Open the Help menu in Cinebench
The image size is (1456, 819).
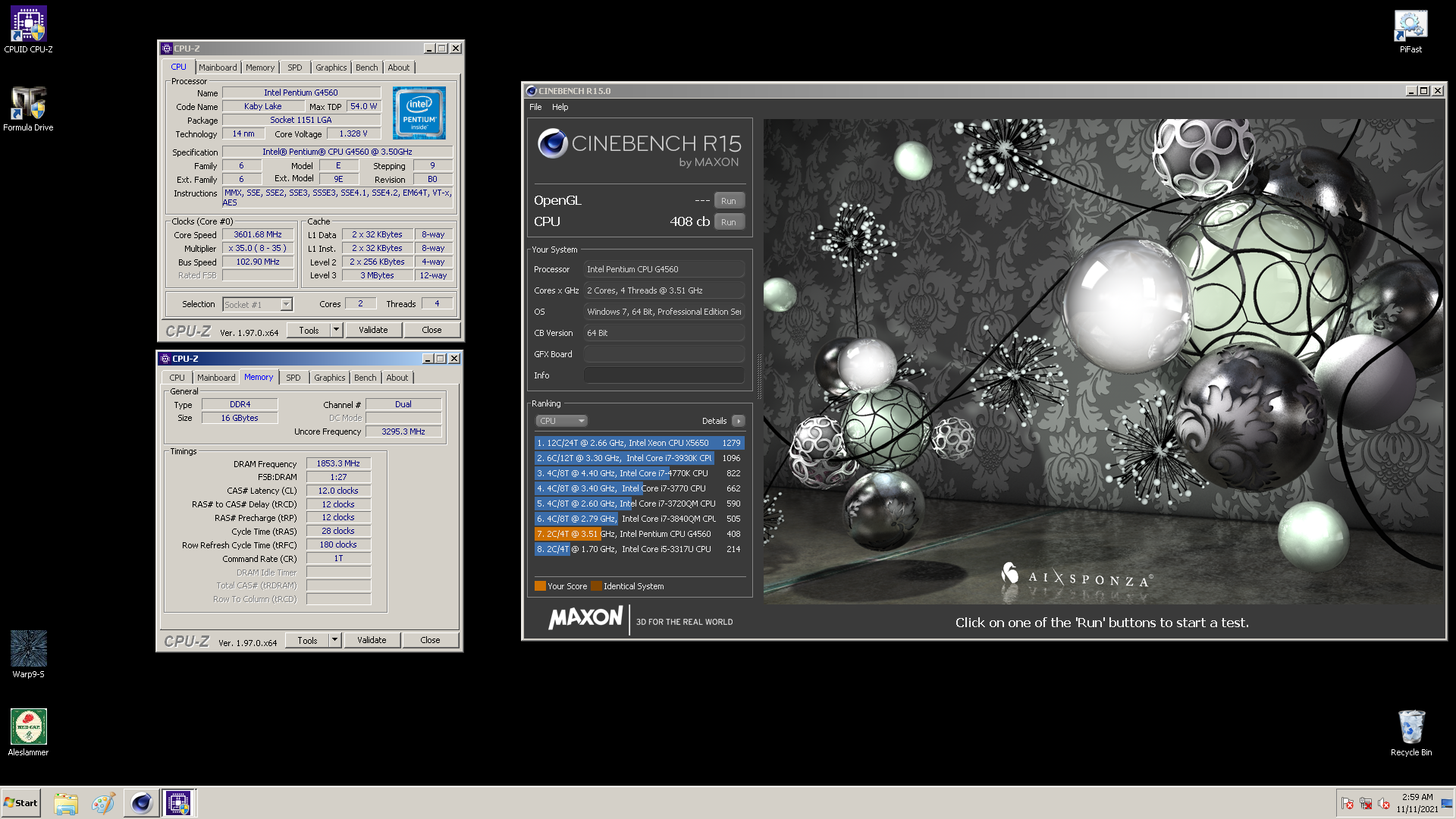tap(560, 107)
